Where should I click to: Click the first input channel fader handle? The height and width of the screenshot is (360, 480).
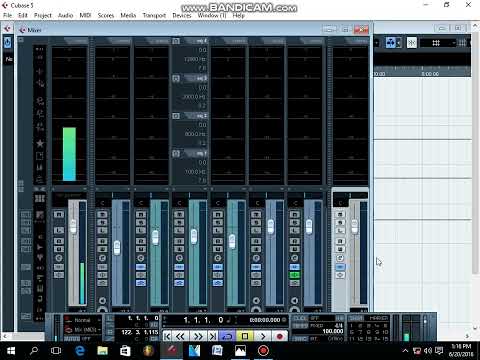tap(73, 227)
